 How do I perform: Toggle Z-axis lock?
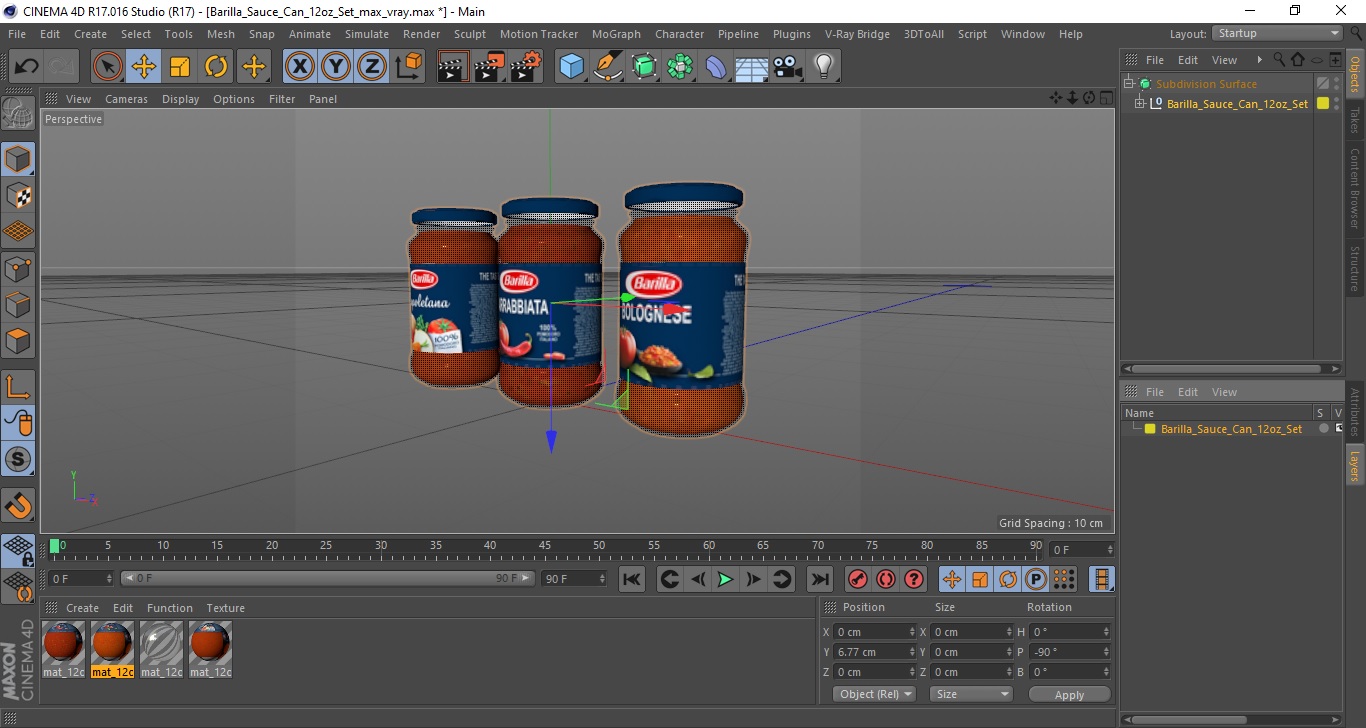[372, 67]
